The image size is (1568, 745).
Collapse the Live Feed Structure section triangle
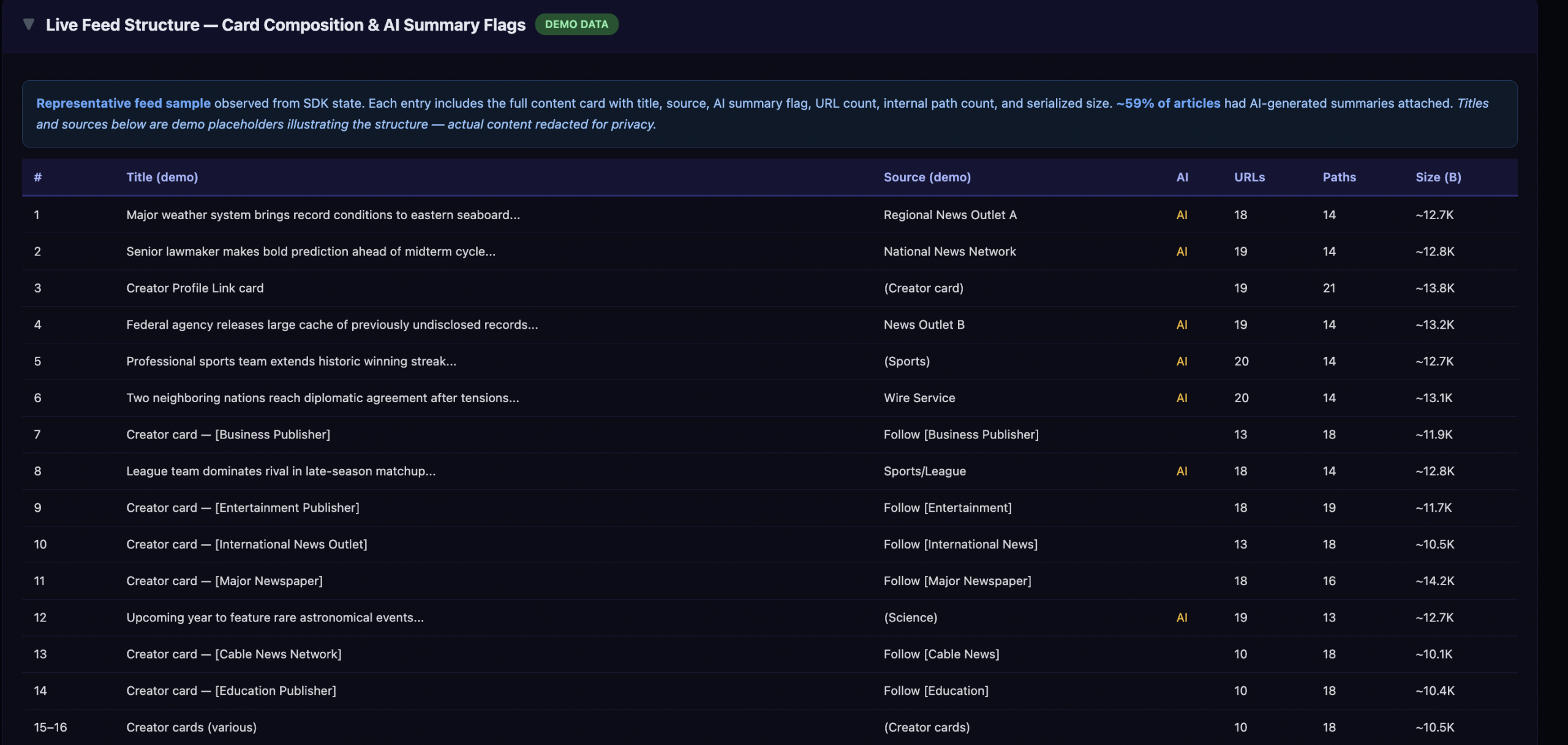pos(28,24)
